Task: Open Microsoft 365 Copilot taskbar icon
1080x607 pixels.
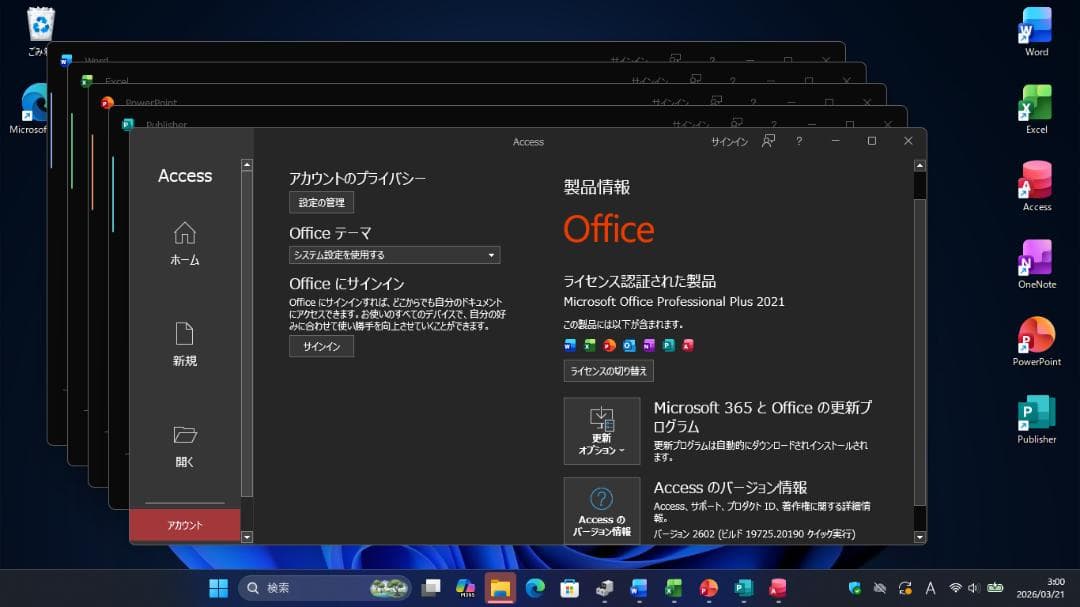Action: (466, 588)
